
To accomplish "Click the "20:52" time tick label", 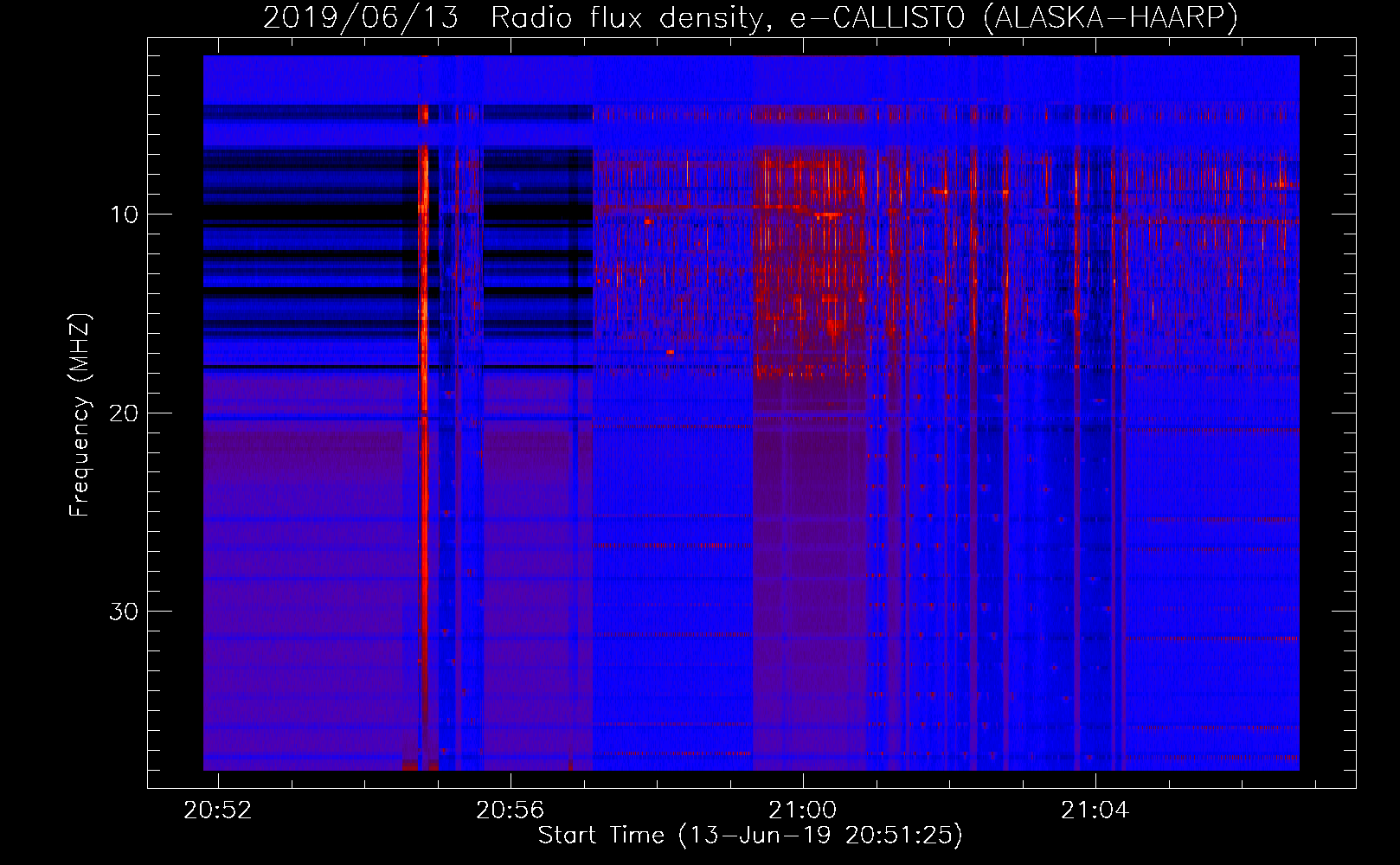I will (x=218, y=810).
